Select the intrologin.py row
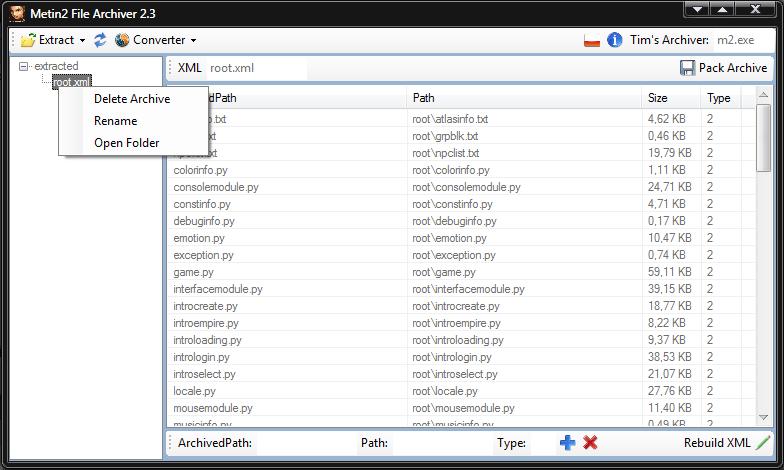This screenshot has width=784, height=470. [x=460, y=357]
